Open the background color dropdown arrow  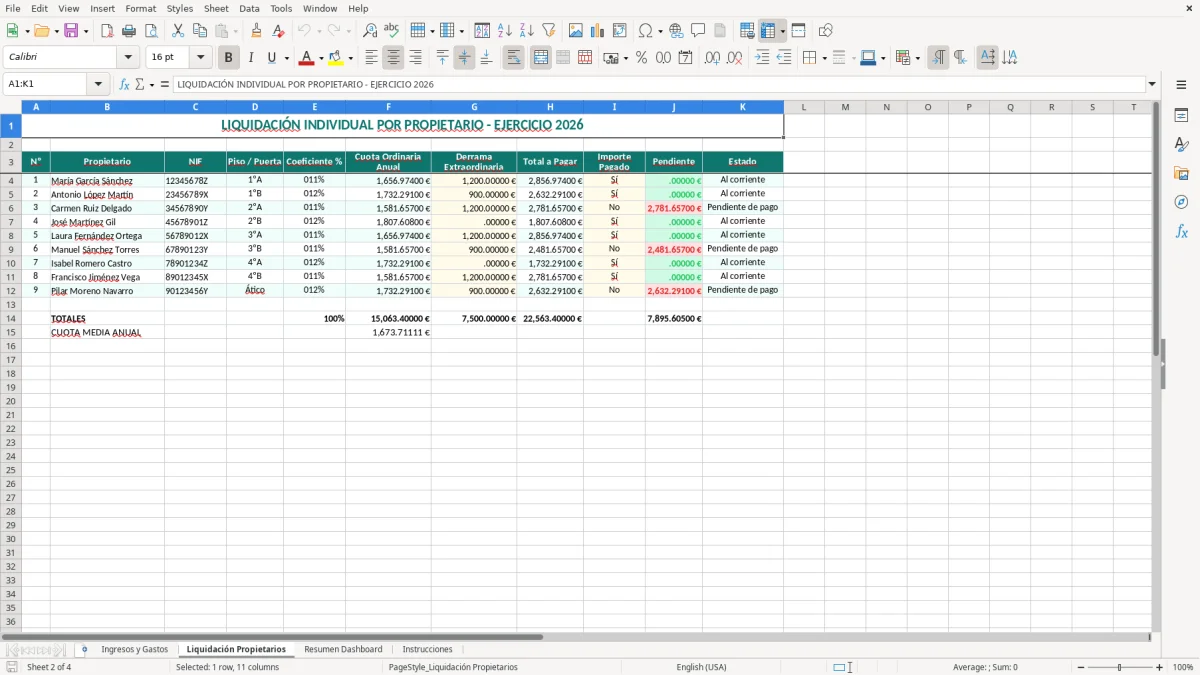tap(350, 58)
